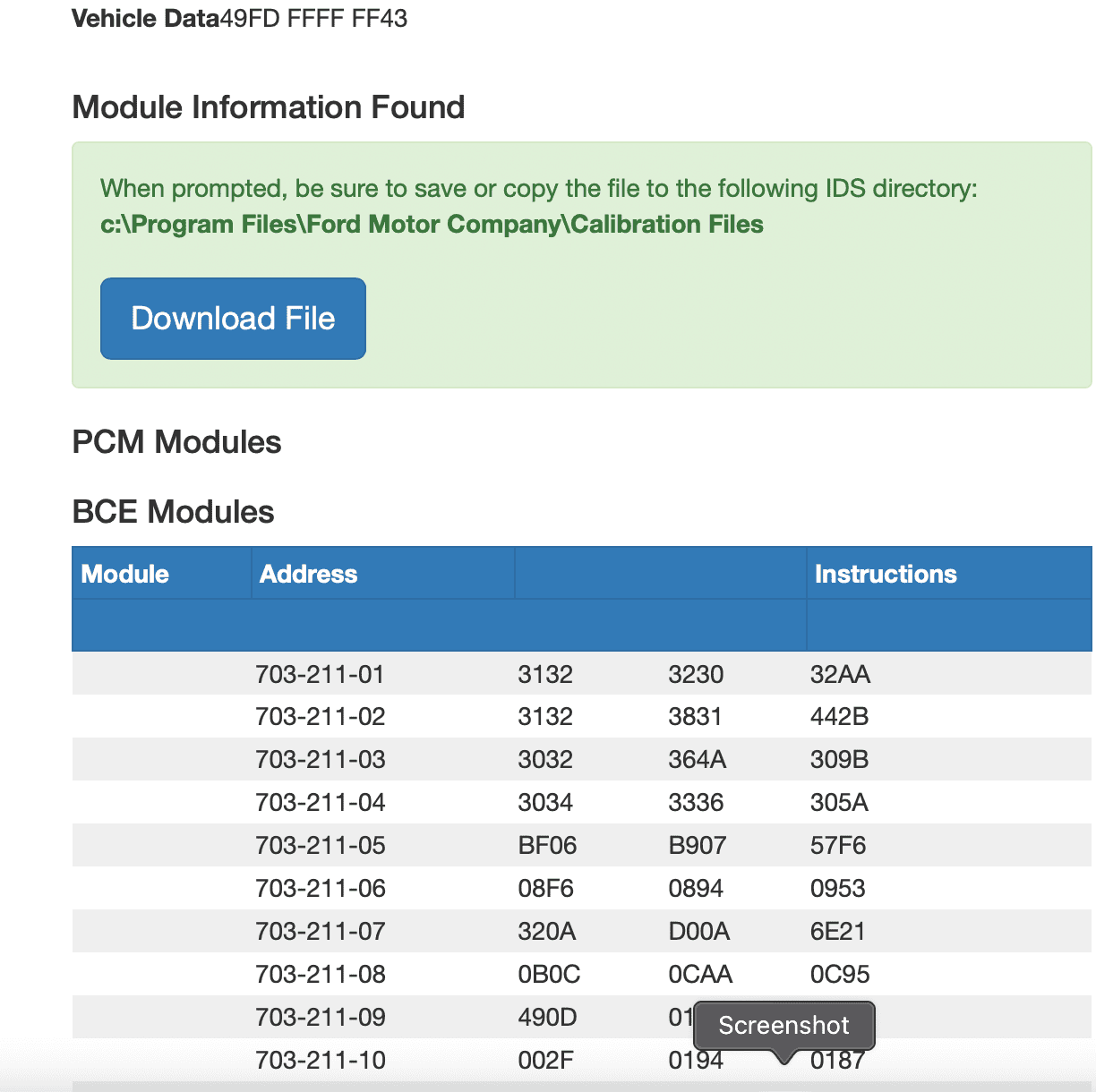The image size is (1096, 1092).
Task: Click the Download File button
Action: pyautogui.click(x=233, y=319)
